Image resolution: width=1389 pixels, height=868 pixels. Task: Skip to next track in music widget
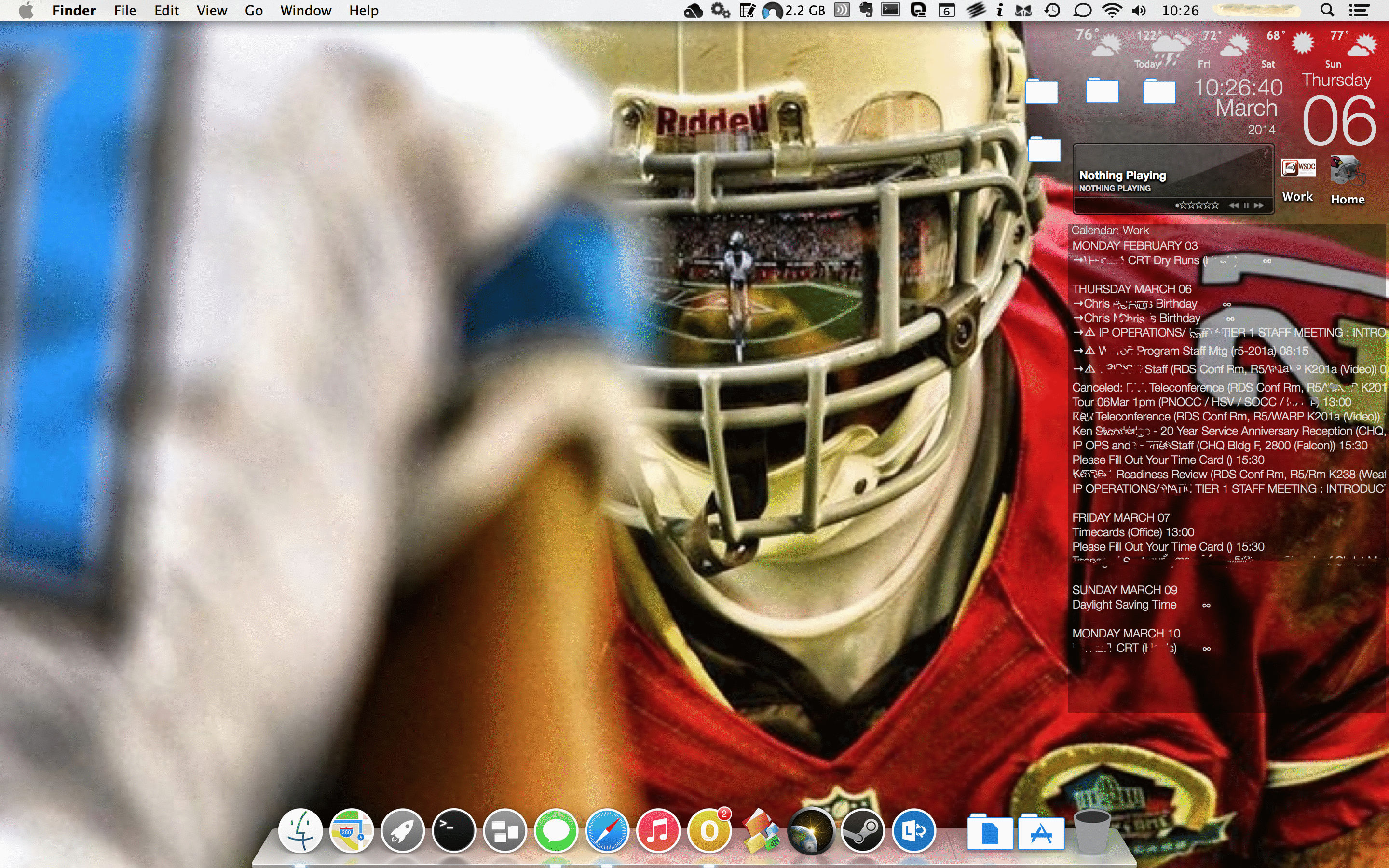click(1258, 205)
